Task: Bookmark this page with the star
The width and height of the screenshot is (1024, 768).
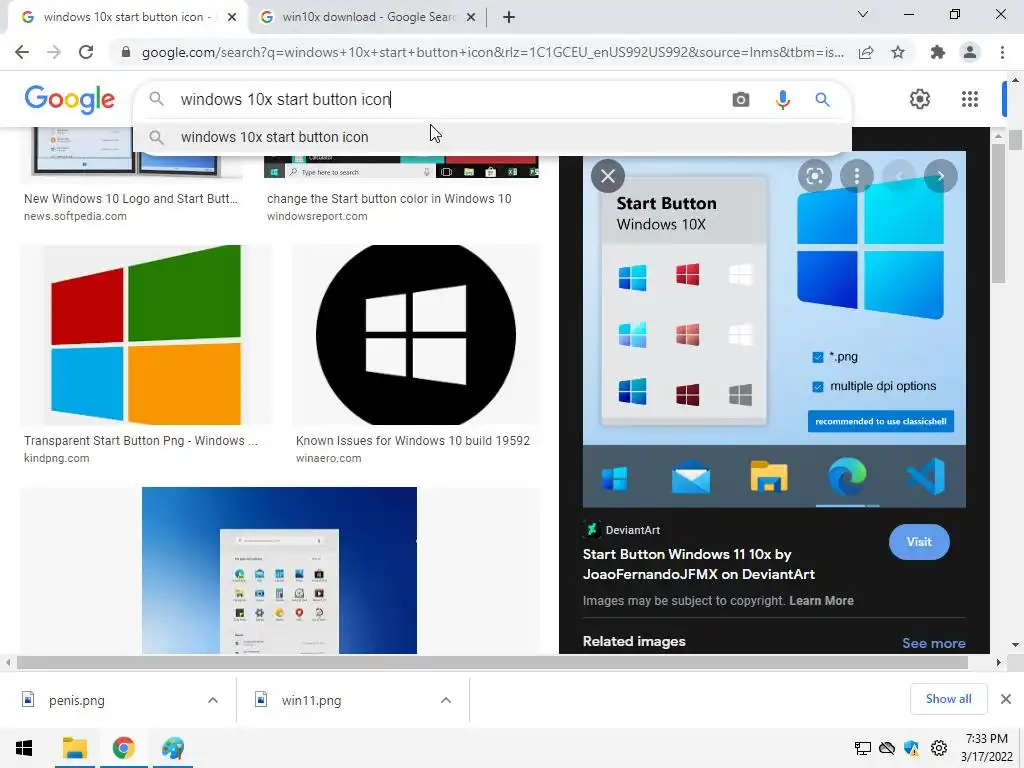Action: click(x=898, y=52)
